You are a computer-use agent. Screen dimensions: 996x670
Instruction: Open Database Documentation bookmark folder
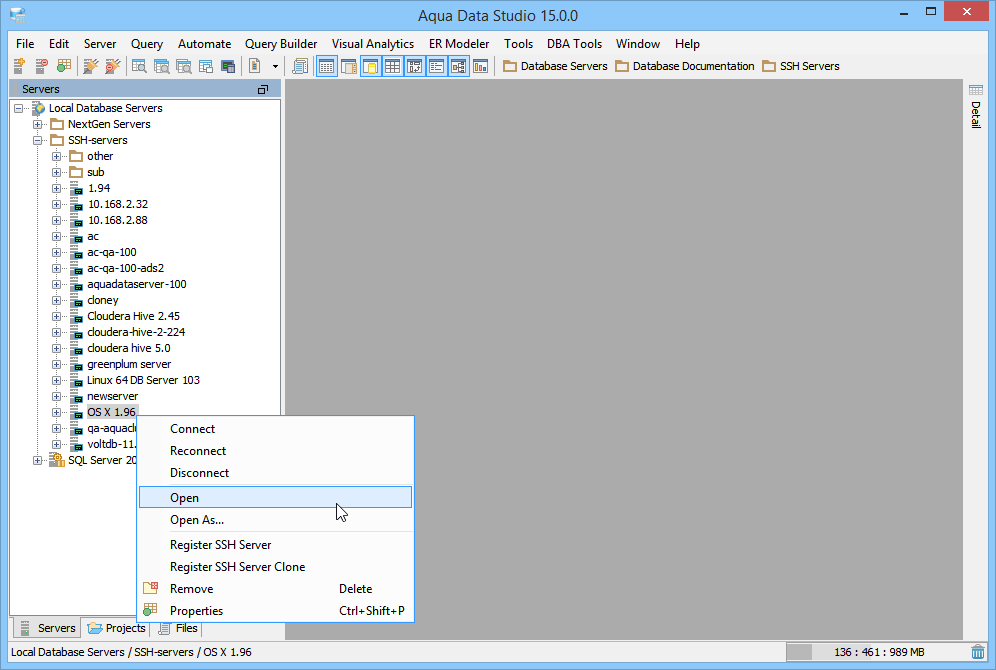(685, 66)
